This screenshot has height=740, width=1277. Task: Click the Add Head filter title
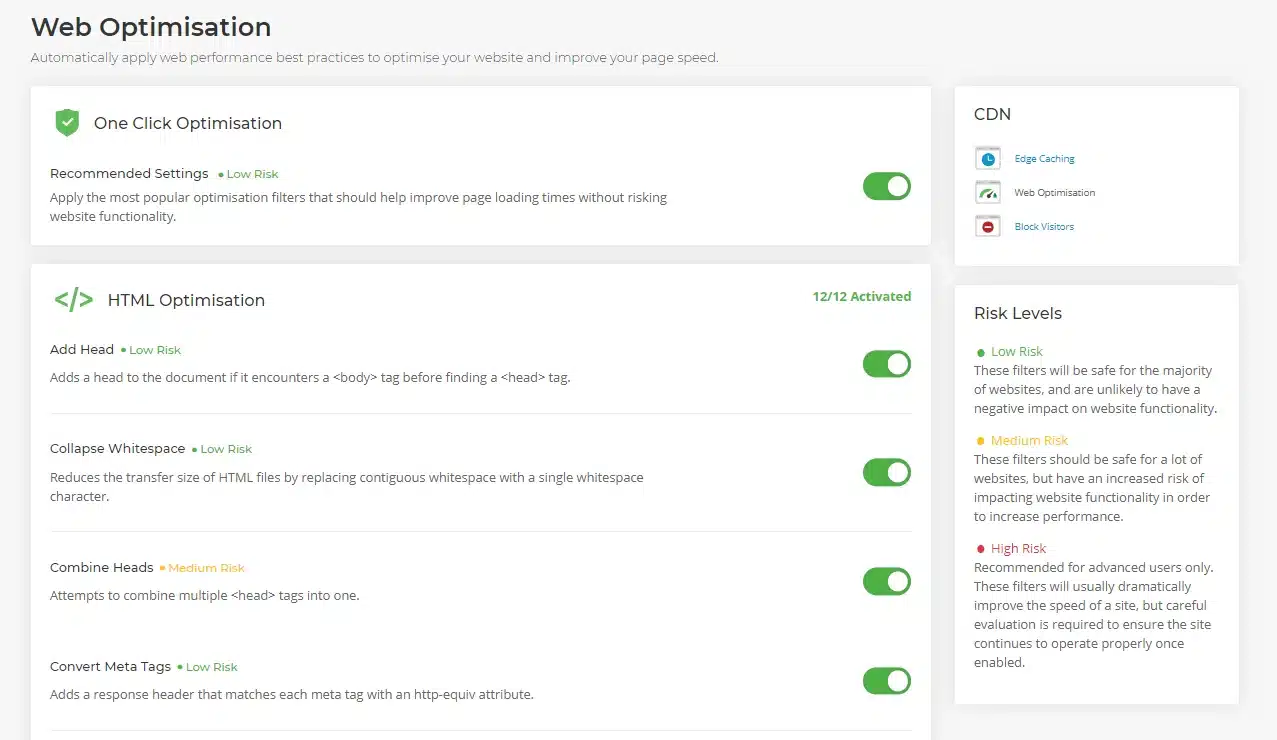82,350
